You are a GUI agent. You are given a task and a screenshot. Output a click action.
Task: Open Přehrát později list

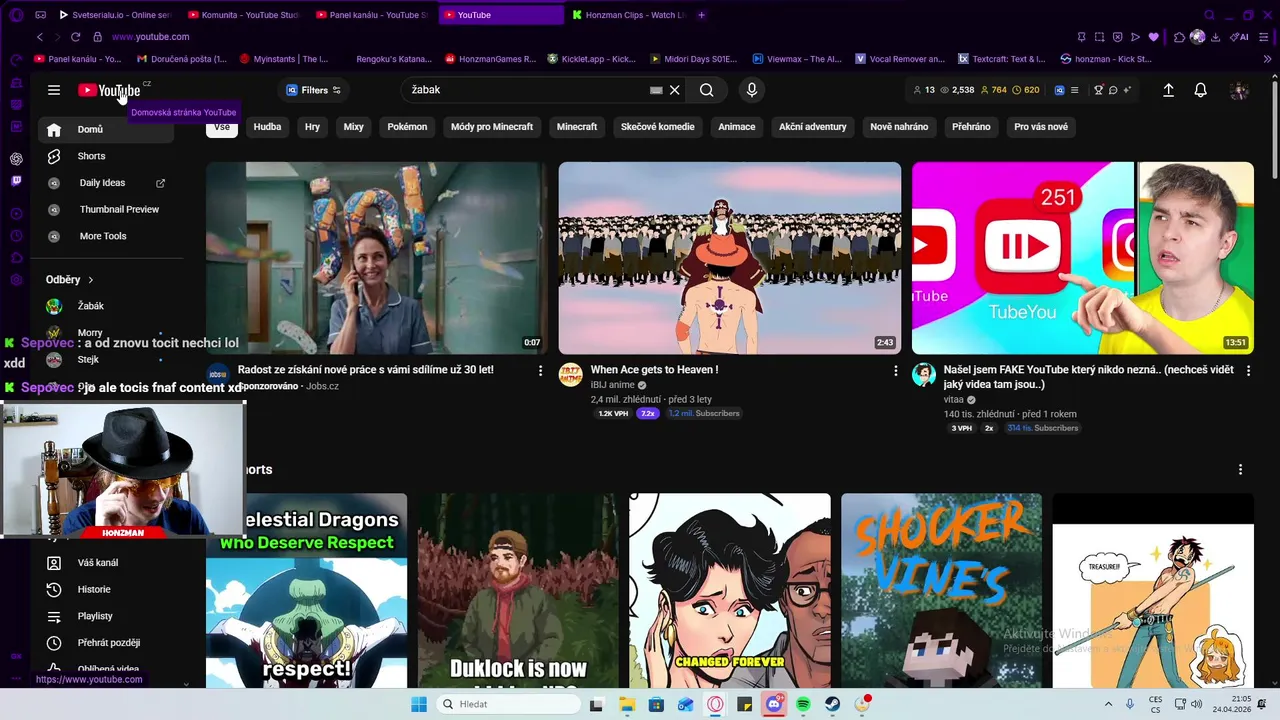106,643
